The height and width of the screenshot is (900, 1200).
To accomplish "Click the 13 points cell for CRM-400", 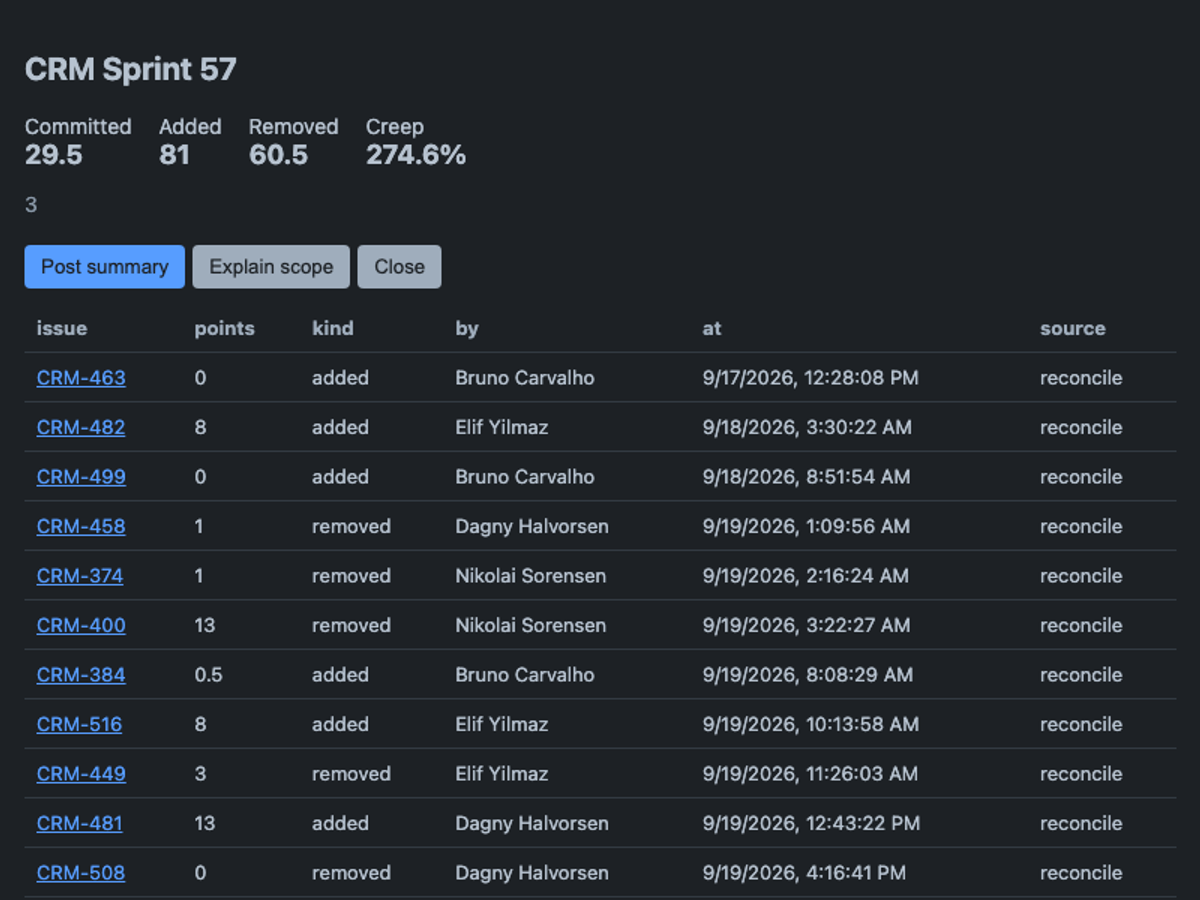I will 205,625.
